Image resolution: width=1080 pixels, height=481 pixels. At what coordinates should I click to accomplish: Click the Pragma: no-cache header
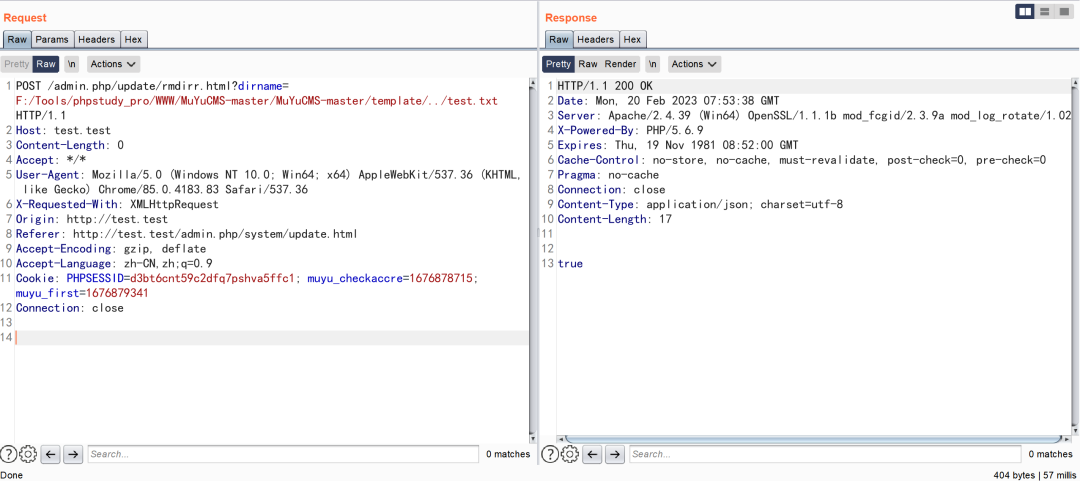pos(608,175)
